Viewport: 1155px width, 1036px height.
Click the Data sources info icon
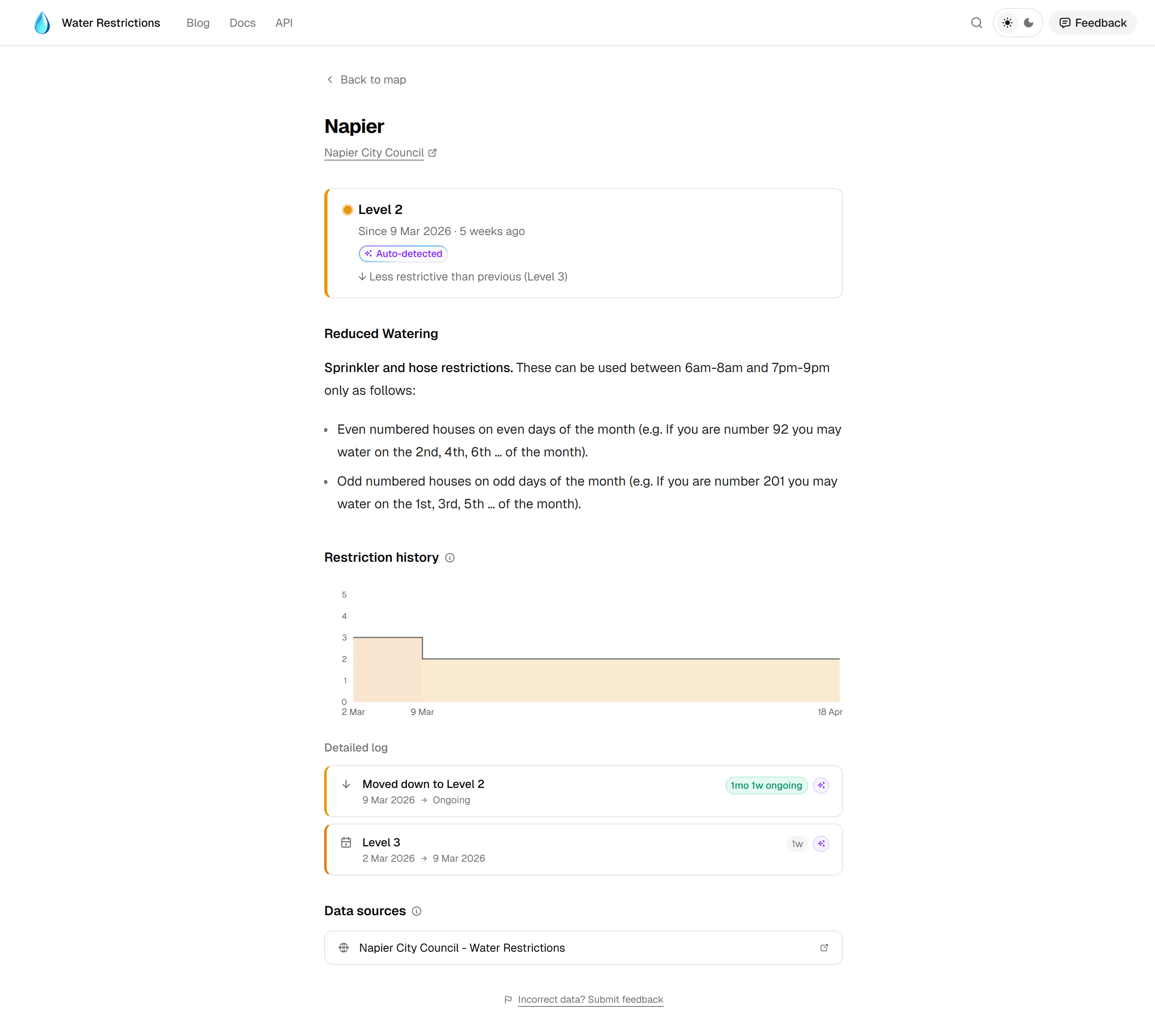[x=417, y=911]
